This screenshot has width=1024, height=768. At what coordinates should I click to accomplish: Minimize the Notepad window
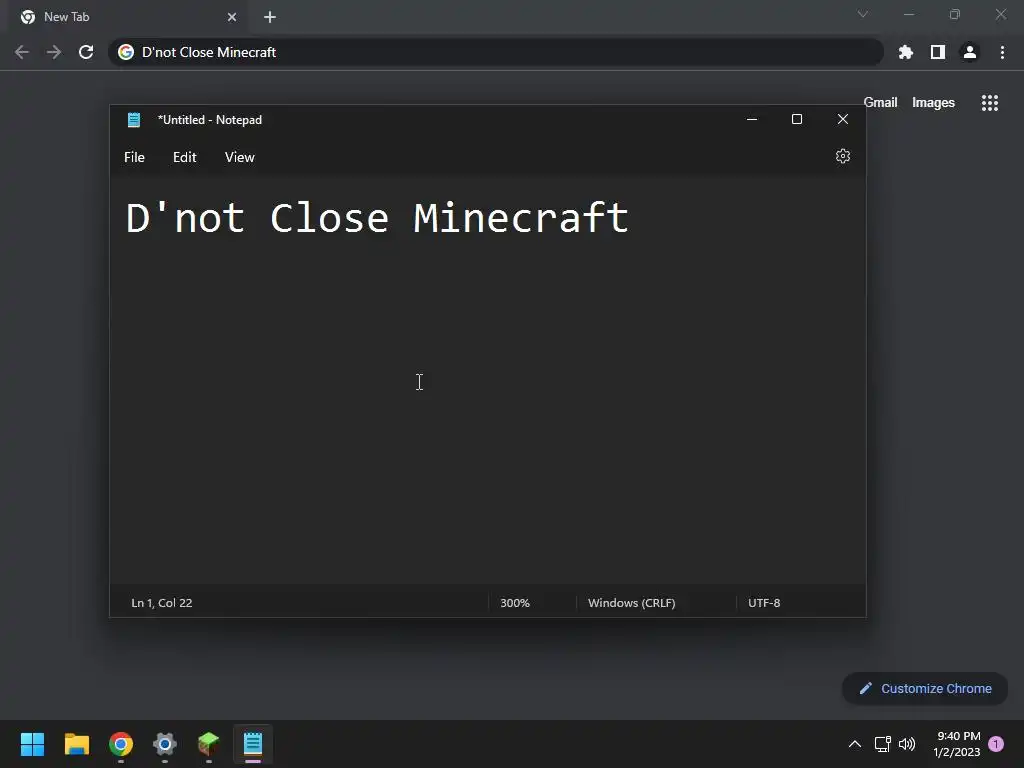click(752, 120)
